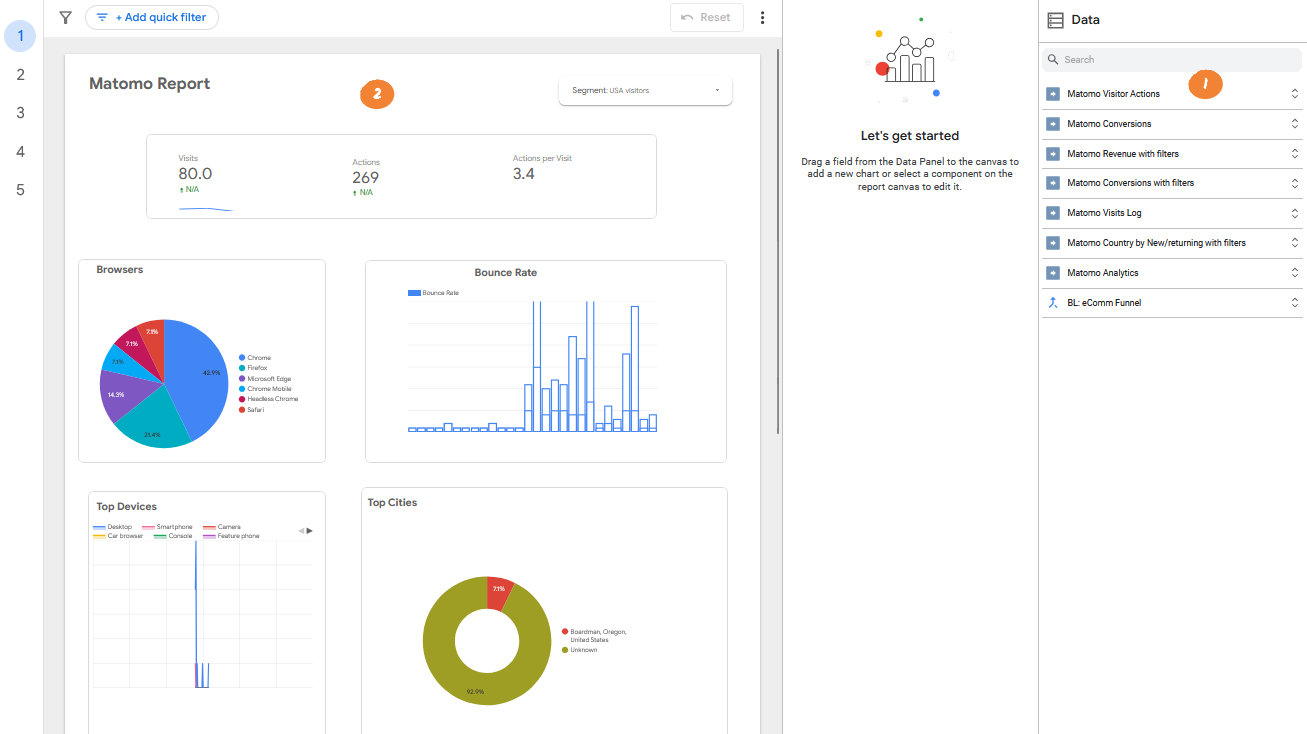Open the three-dot more options menu
Viewport: 1307px width, 734px height.
click(x=763, y=17)
